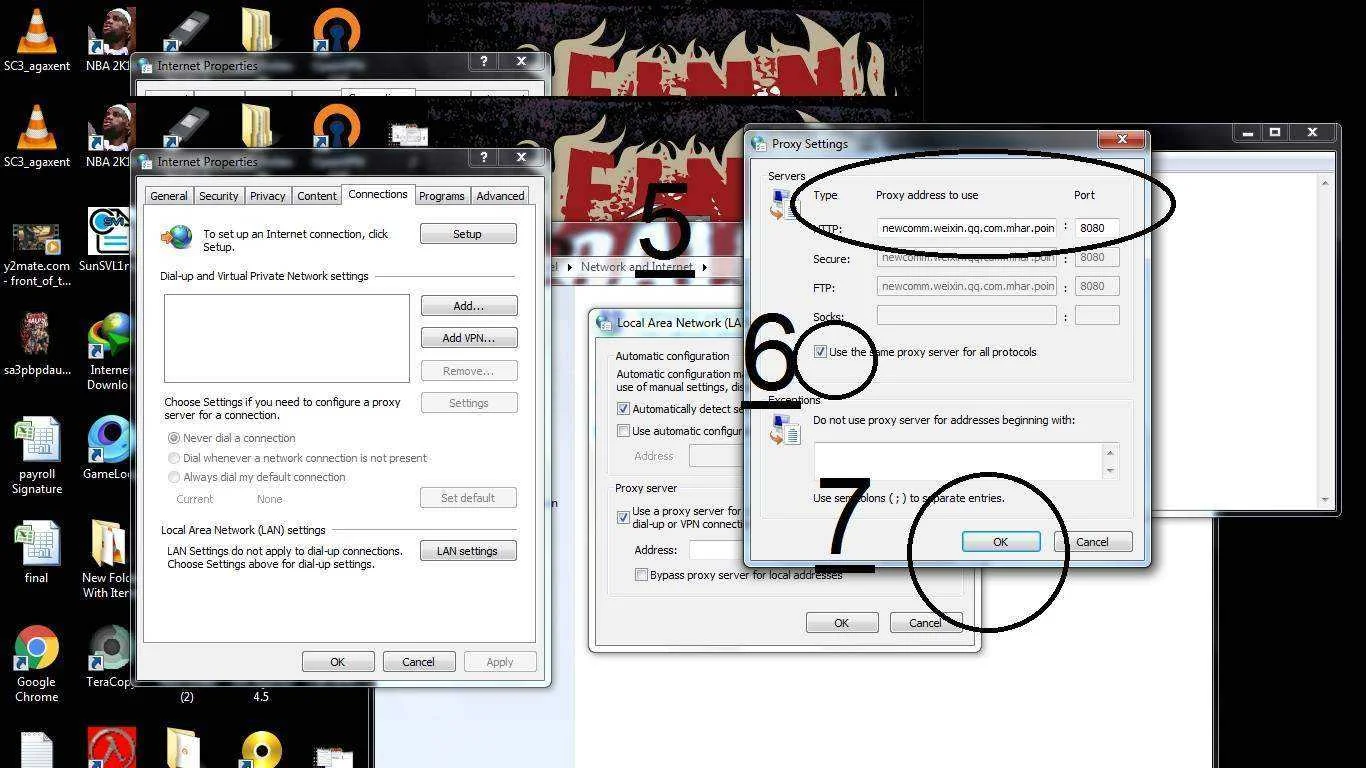Switch to the General tab
The width and height of the screenshot is (1366, 768).
pyautogui.click(x=169, y=196)
